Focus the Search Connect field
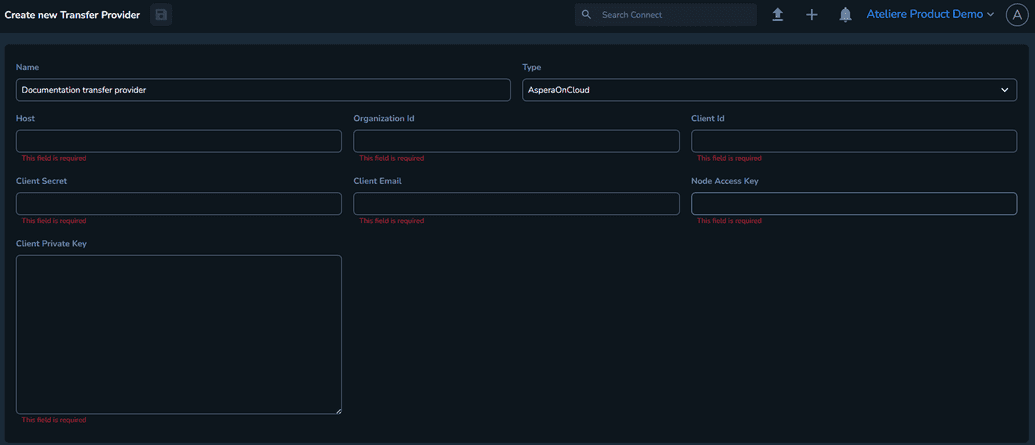Image resolution: width=1035 pixels, height=445 pixels. point(665,15)
